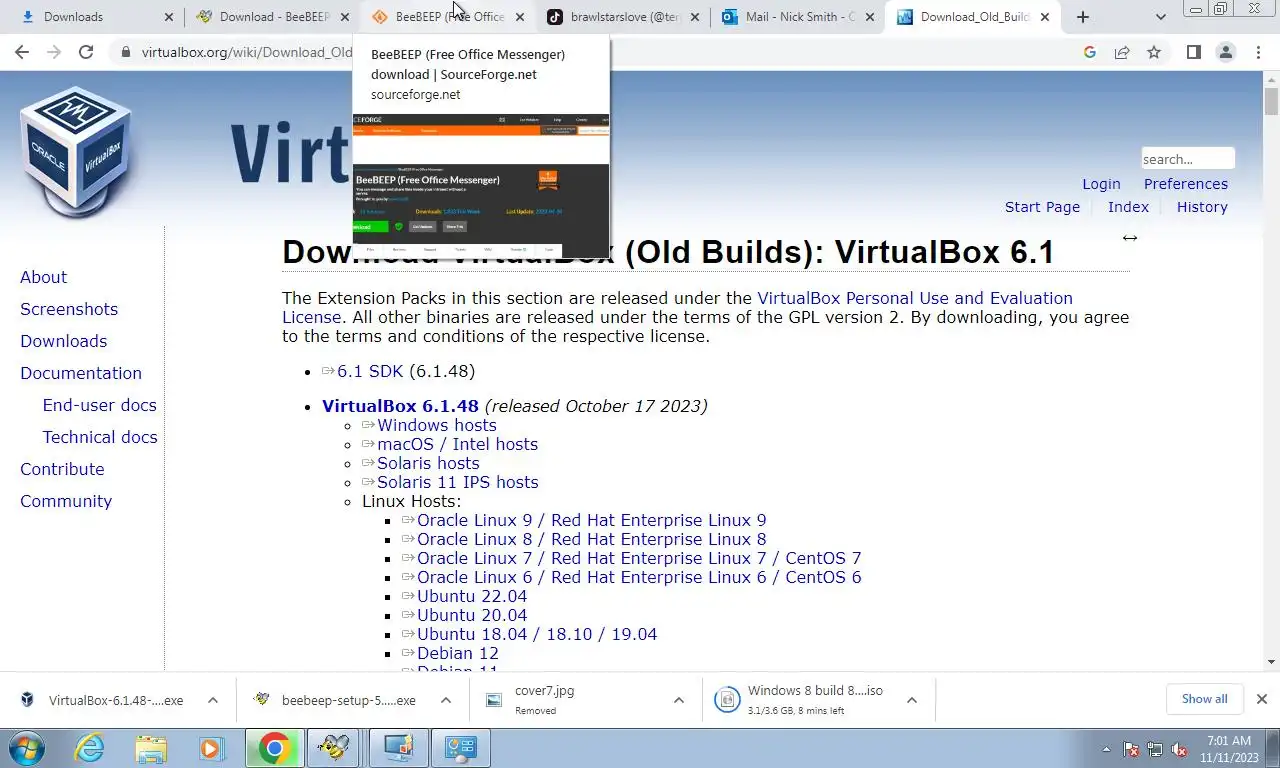Open the Chrome side panel

tap(1193, 52)
